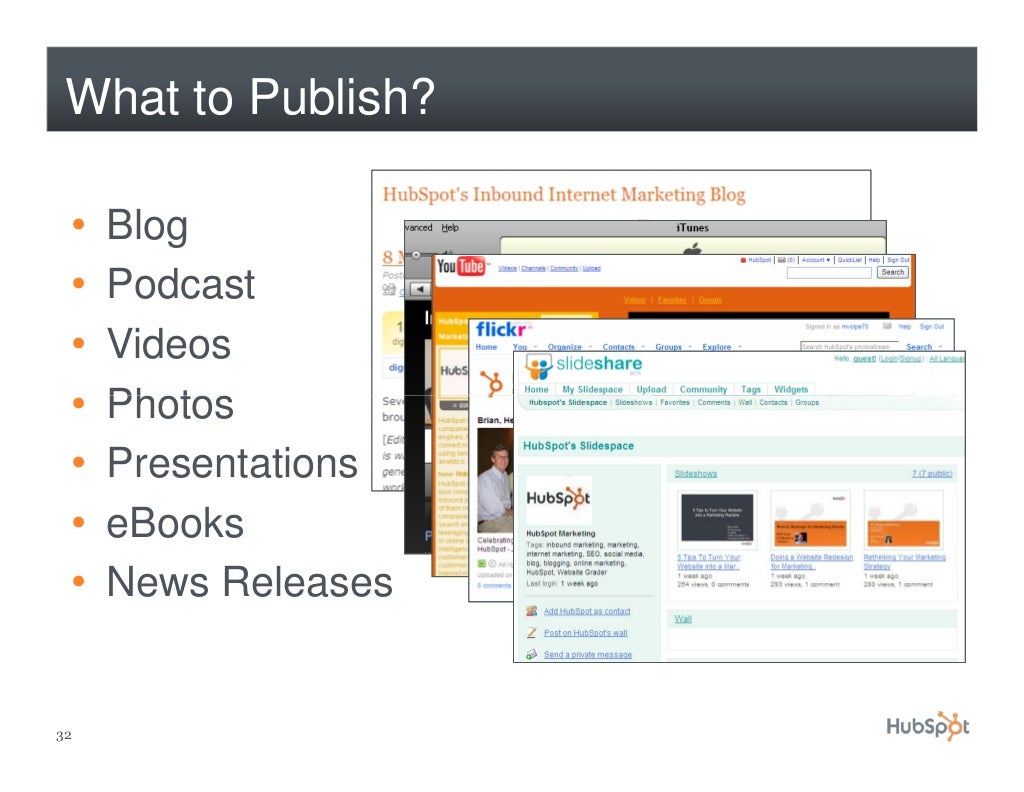Open the dark 5 Tips slideshow thumbnail
The image size is (1024, 792).
(717, 518)
